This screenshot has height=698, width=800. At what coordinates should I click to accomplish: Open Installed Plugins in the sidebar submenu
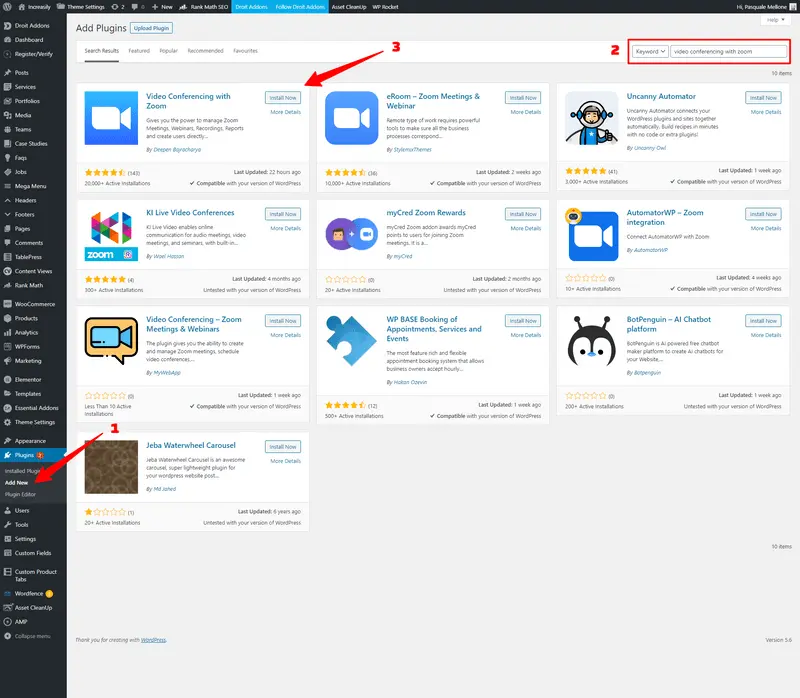tap(22, 470)
